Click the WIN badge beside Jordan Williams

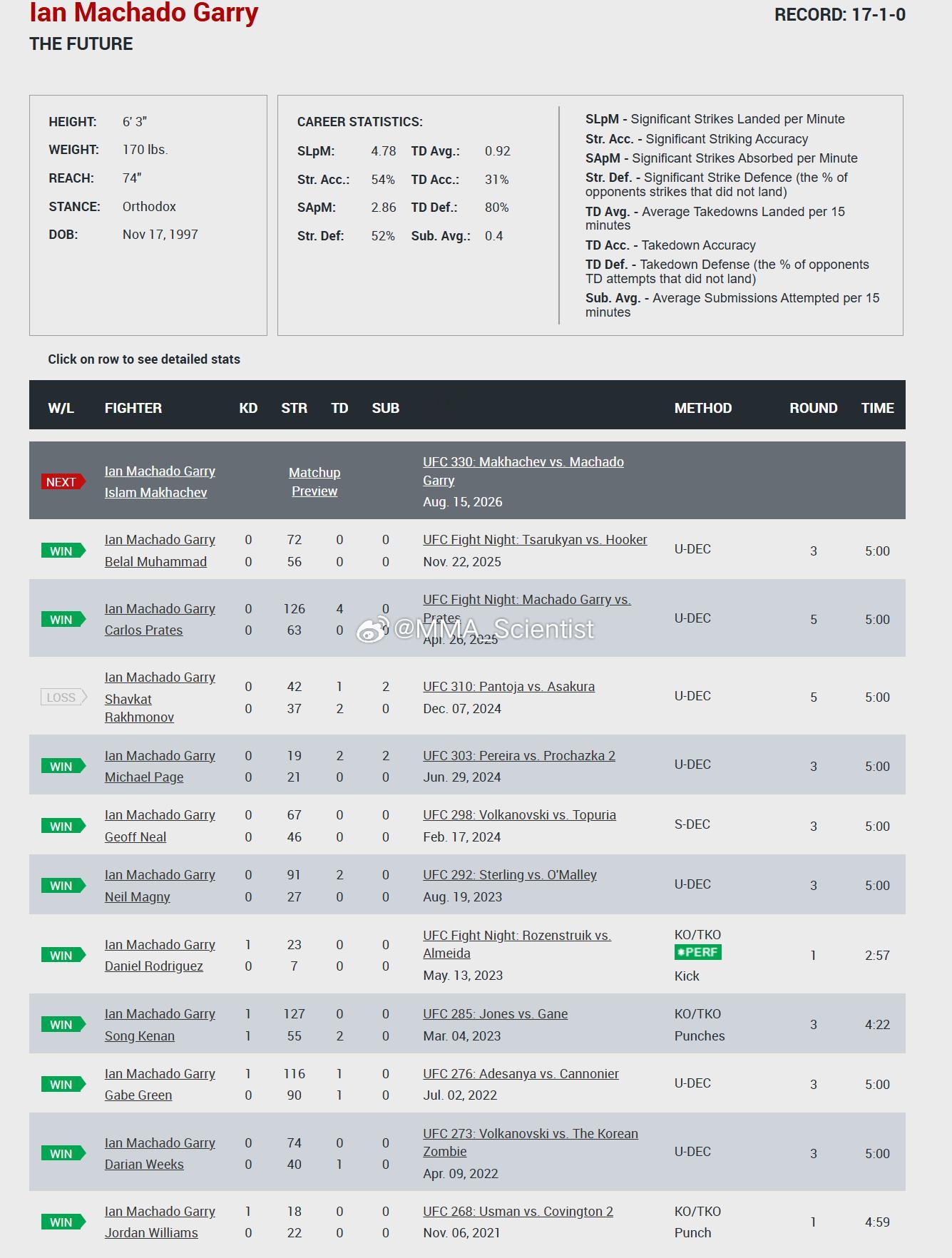(63, 1222)
